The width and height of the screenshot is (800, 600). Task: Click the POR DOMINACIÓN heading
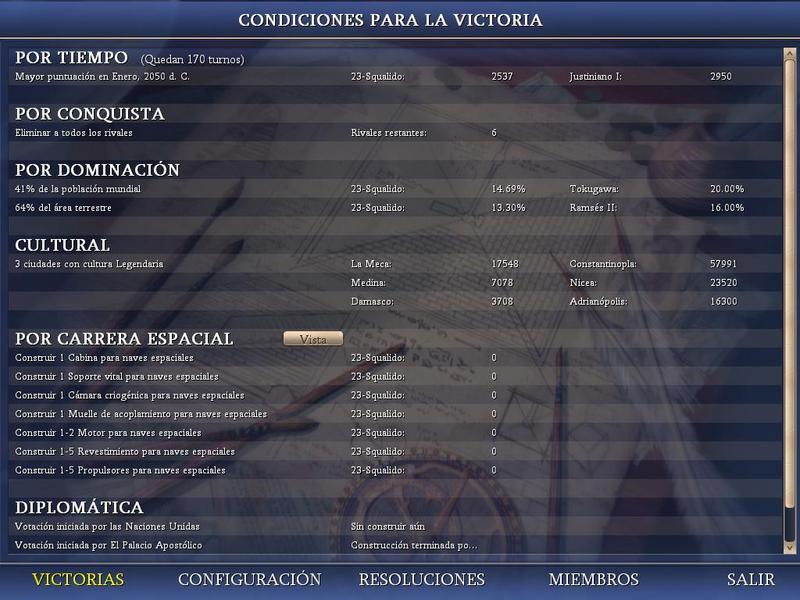(x=97, y=170)
